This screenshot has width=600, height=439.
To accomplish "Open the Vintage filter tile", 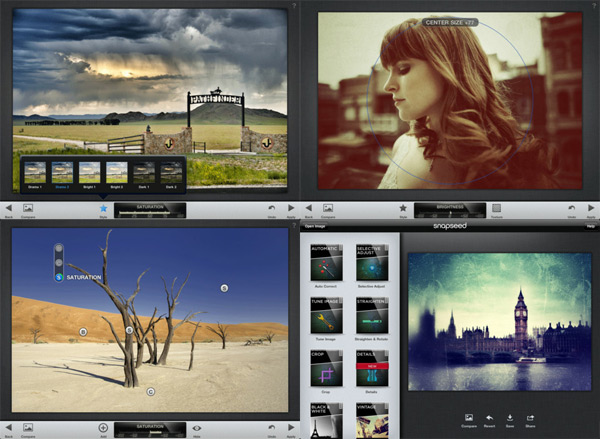I will pyautogui.click(x=372, y=421).
